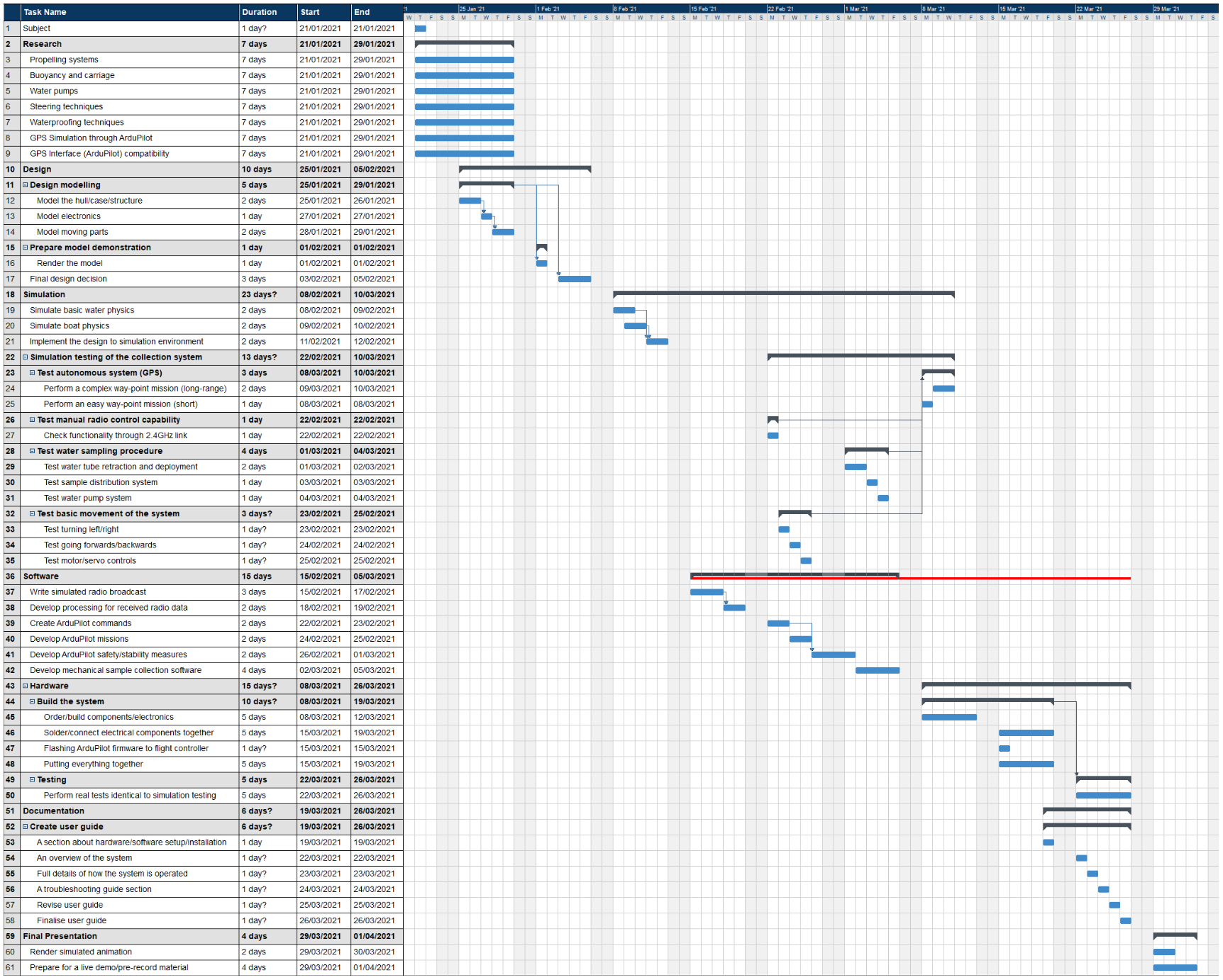Click End date of Design row
The width and height of the screenshot is (1223, 980).
tap(377, 169)
